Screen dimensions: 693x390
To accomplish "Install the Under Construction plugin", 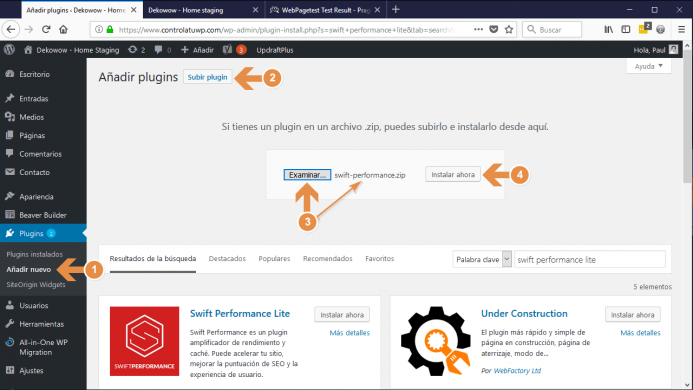I will pyautogui.click(x=632, y=314).
